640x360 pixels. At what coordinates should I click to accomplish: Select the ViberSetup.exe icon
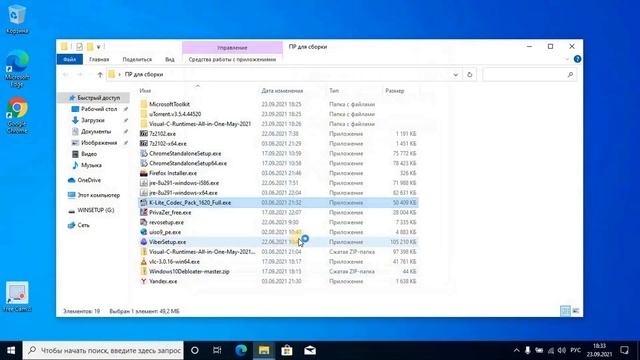coord(144,242)
